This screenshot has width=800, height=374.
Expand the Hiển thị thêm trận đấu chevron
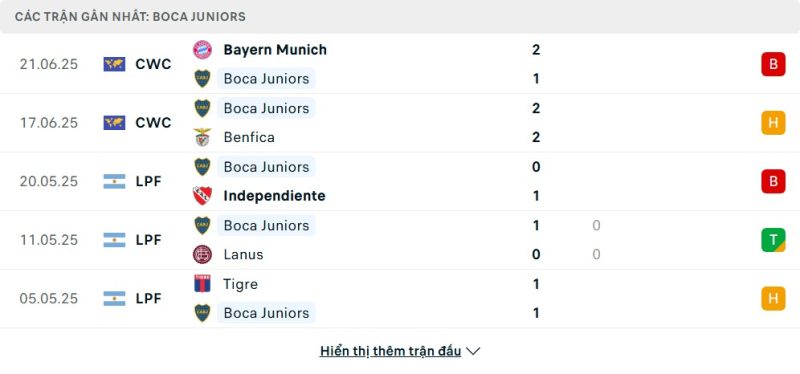click(473, 351)
